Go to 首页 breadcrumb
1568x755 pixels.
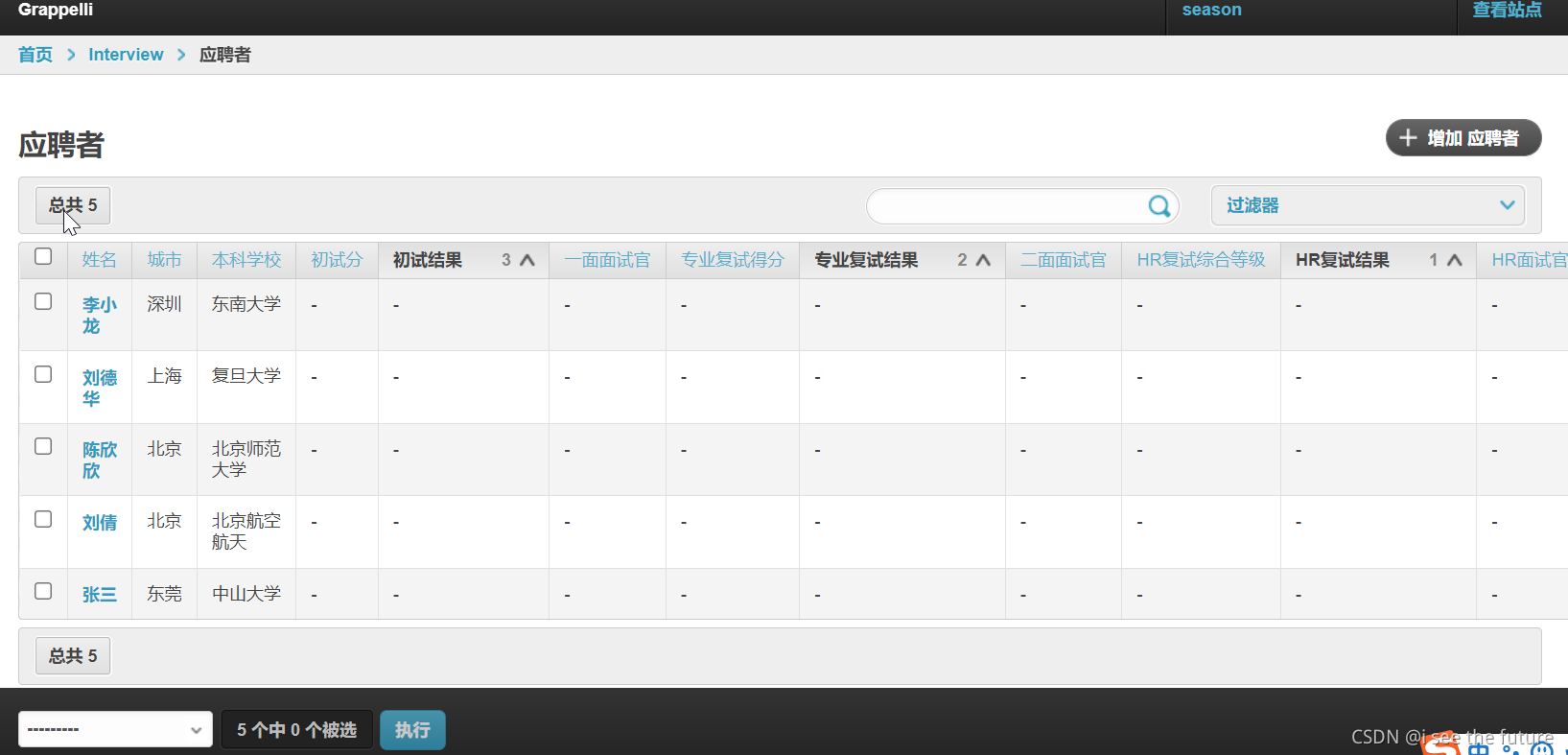click(35, 55)
